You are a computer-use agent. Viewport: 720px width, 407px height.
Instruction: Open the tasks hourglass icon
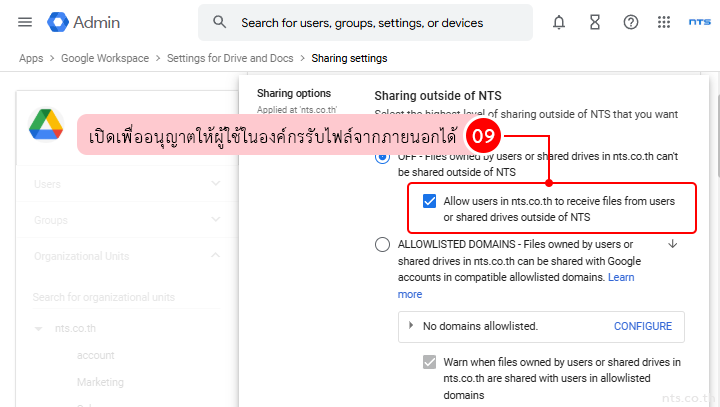[595, 22]
